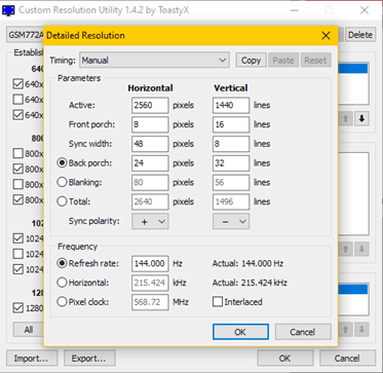Click the Refresh rate field showing 144.000
The width and height of the screenshot is (383, 373).
[x=150, y=264]
